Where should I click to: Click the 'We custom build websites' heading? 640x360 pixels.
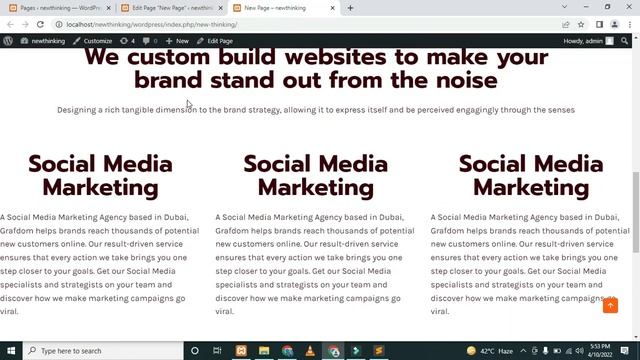(x=316, y=69)
